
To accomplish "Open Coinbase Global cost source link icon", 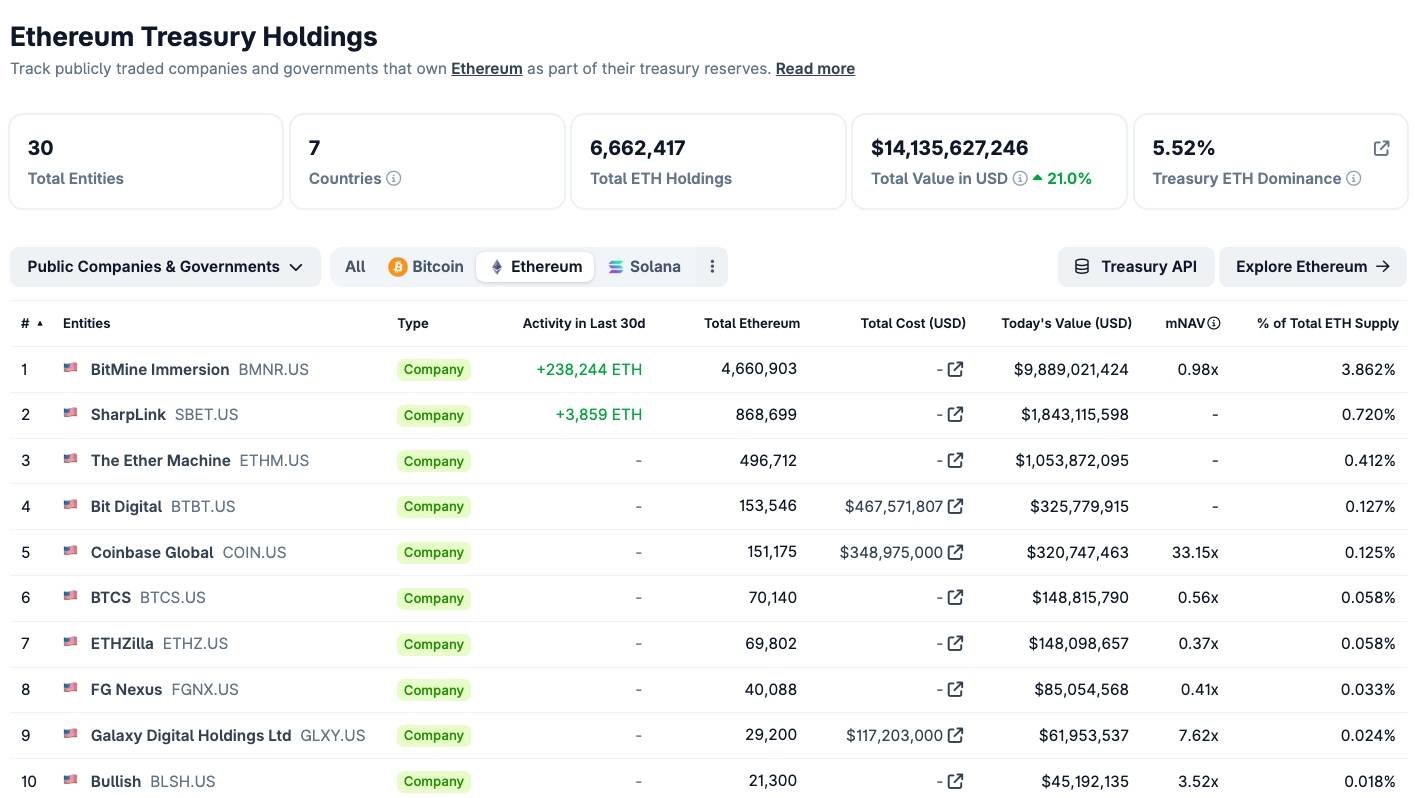I will pyautogui.click(x=955, y=552).
